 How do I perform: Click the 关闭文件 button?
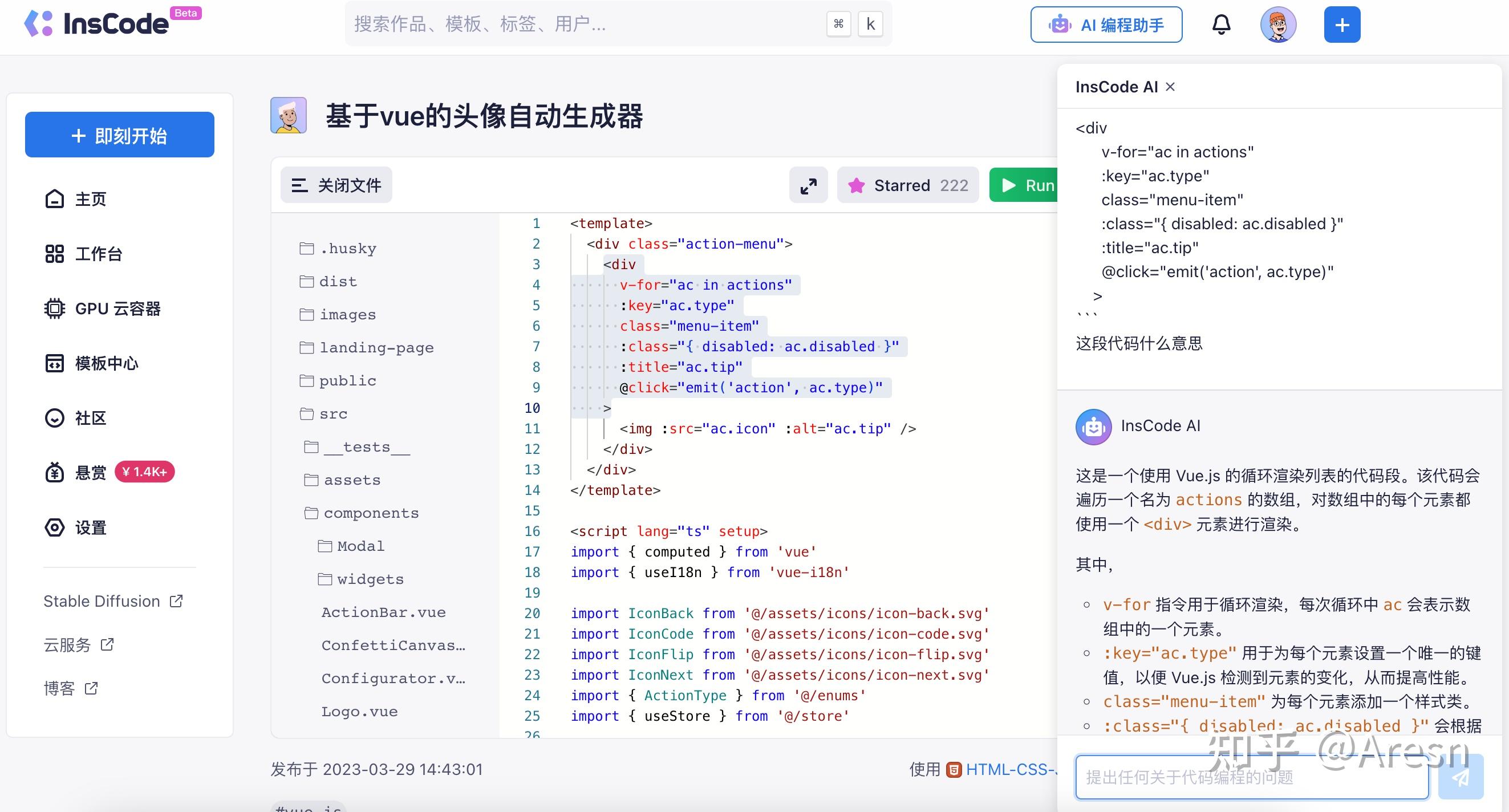(x=336, y=185)
